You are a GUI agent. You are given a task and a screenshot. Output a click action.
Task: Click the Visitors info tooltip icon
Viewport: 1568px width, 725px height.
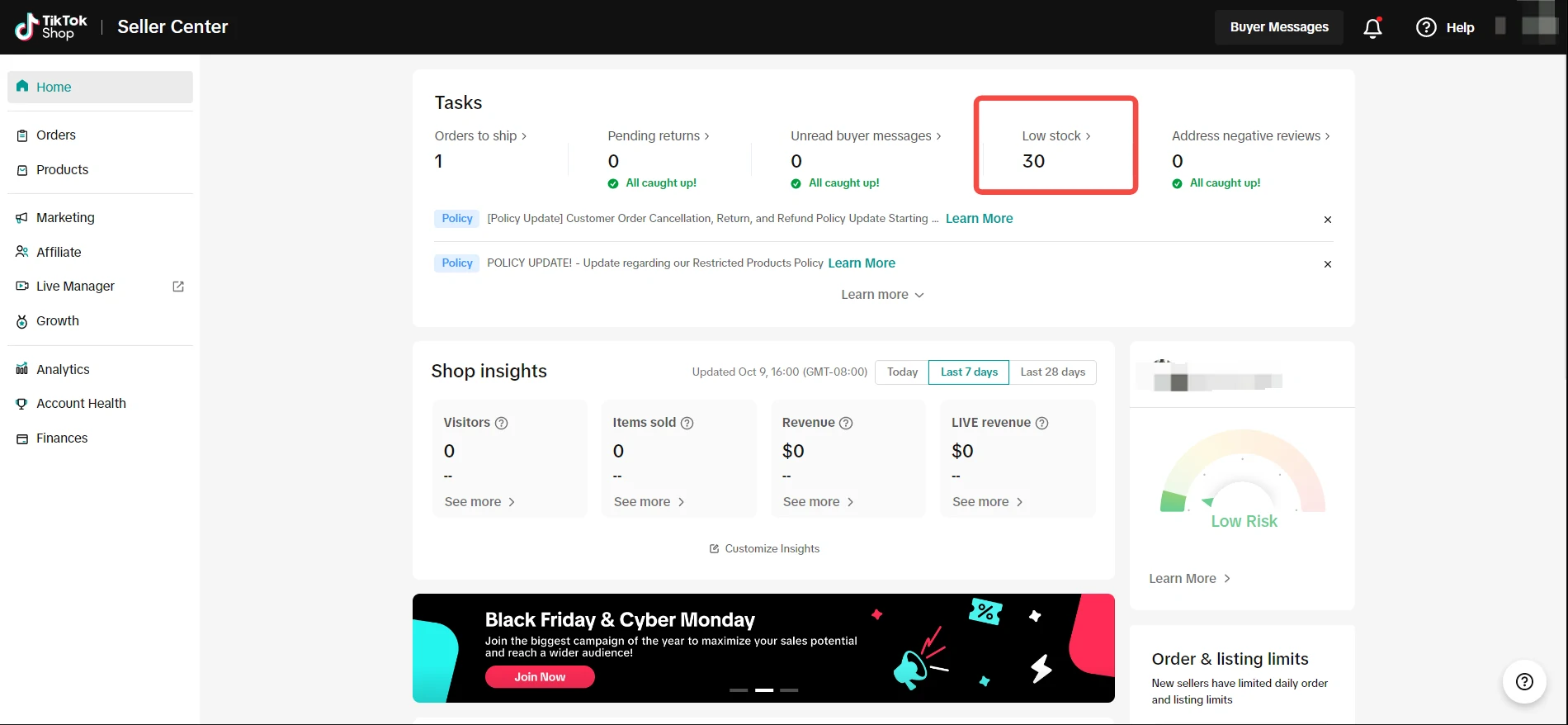coord(501,423)
